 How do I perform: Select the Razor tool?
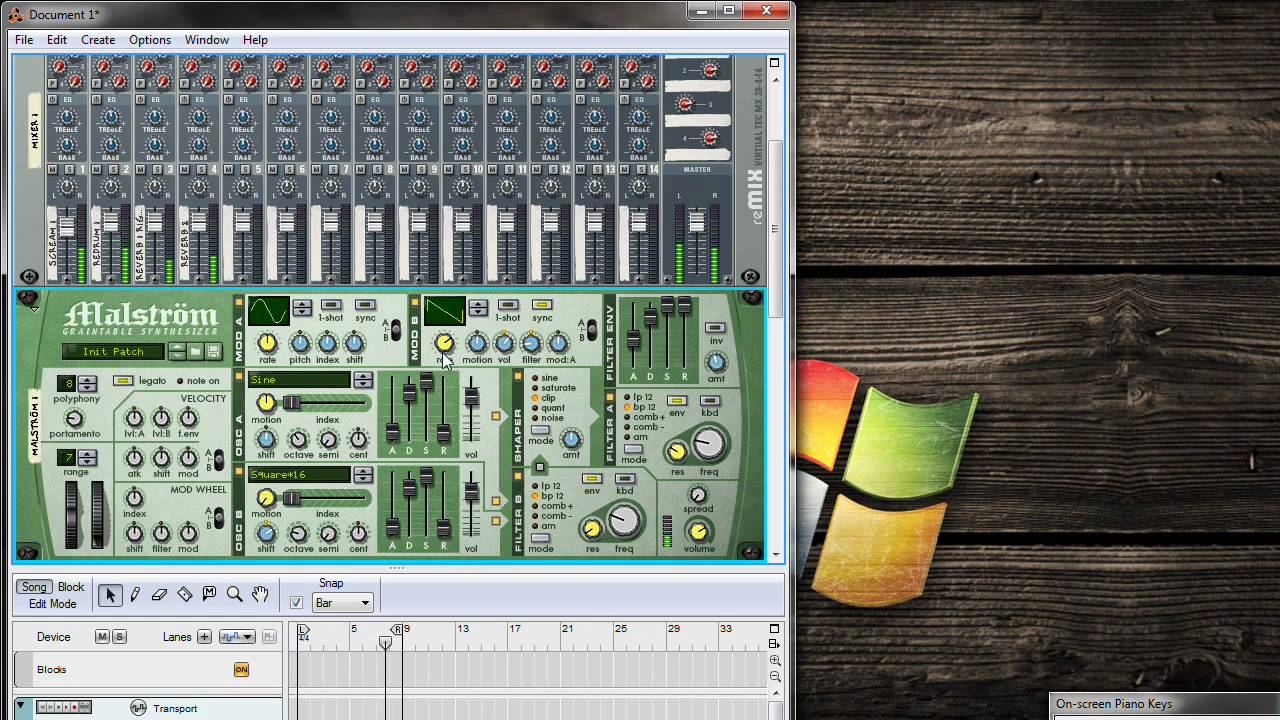pyautogui.click(x=185, y=595)
